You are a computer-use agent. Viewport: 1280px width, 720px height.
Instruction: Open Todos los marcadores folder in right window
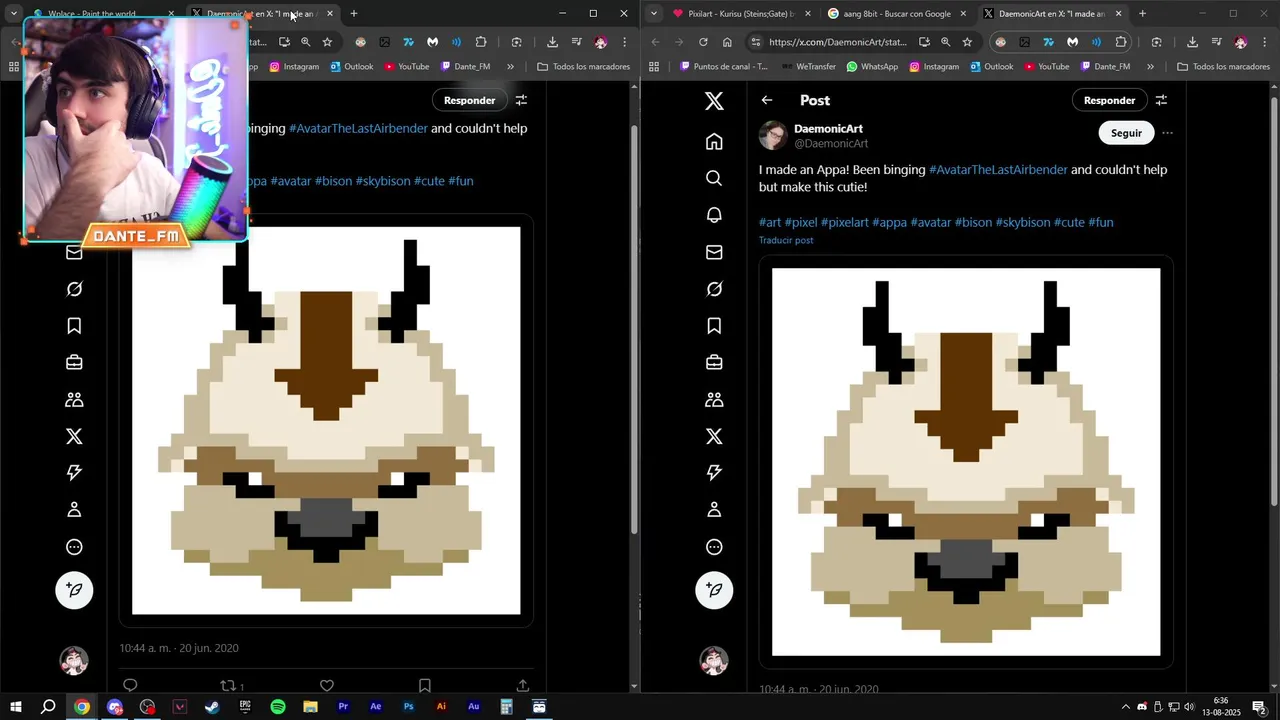(1223, 67)
